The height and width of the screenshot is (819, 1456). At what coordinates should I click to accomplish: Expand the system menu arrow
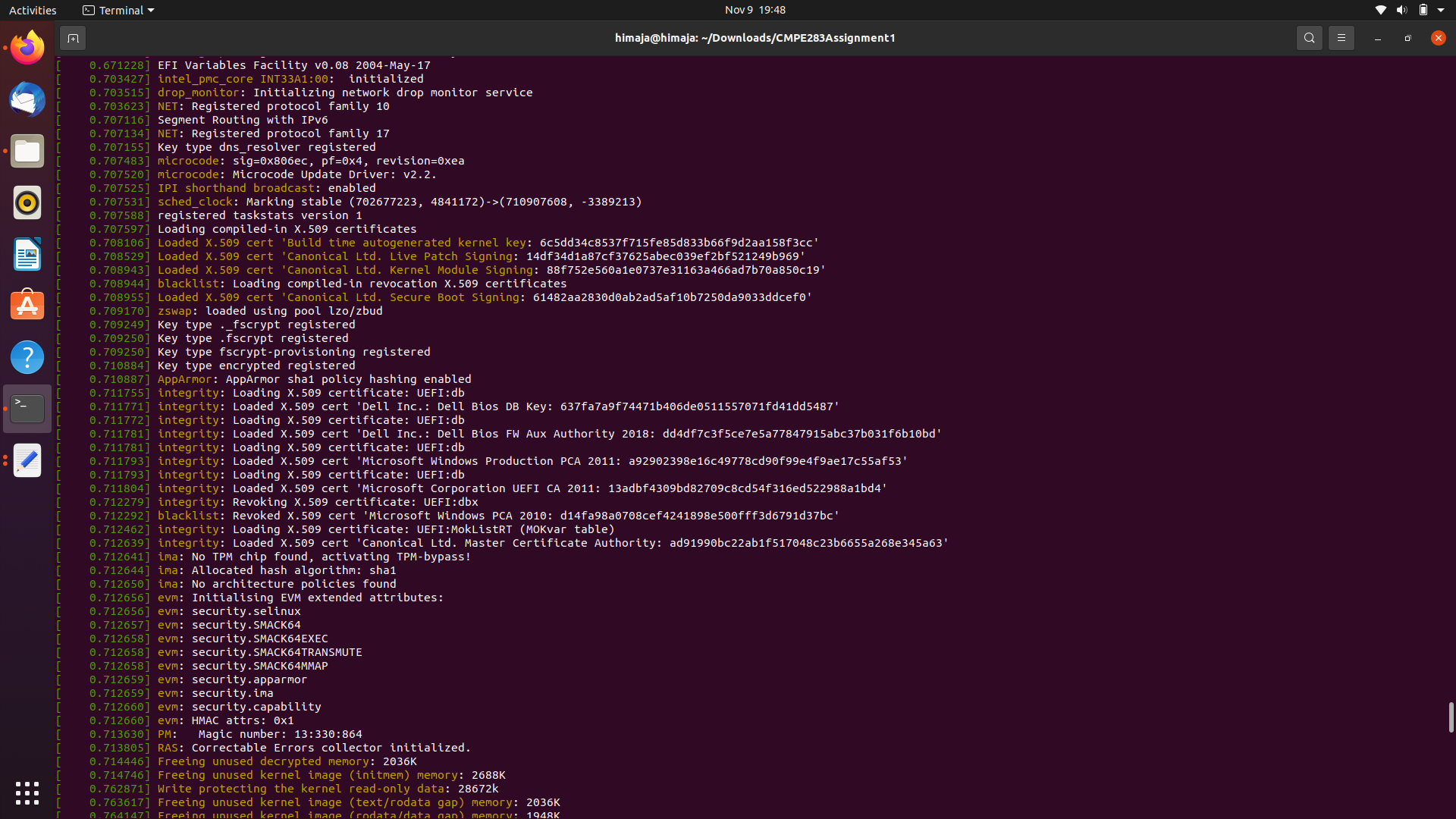[1440, 10]
